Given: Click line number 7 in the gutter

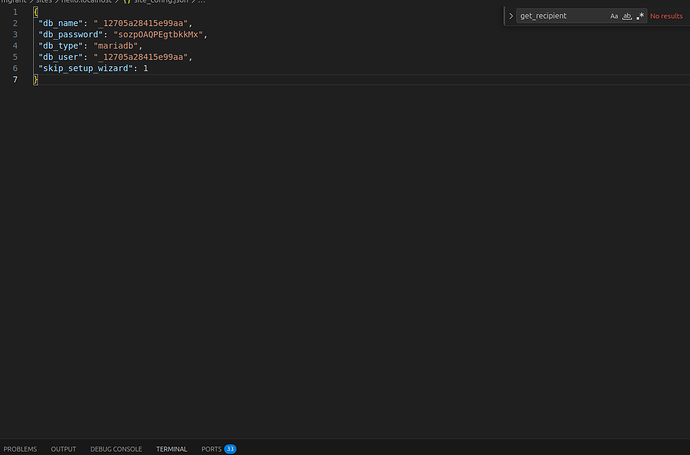Looking at the screenshot, I should [15, 79].
